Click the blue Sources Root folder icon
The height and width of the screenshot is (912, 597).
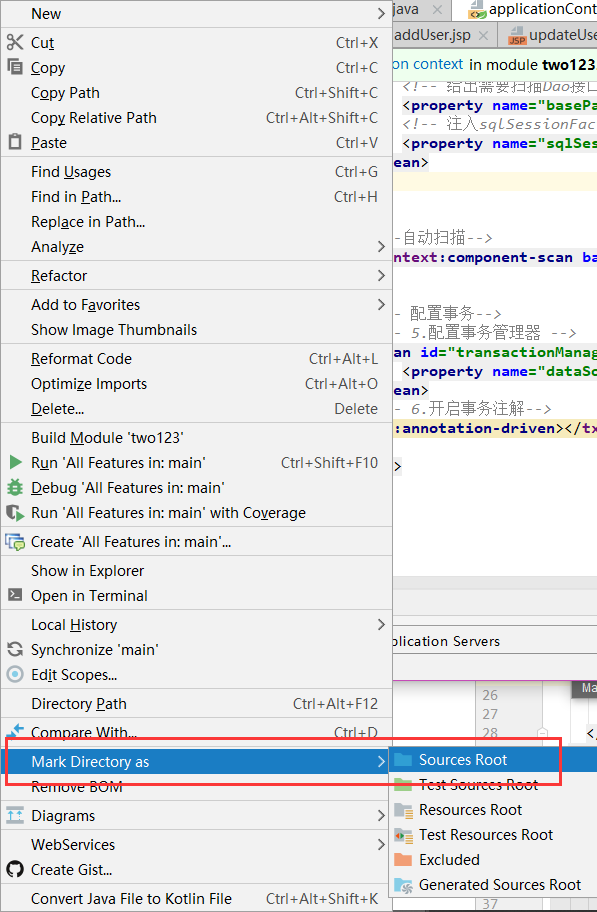(x=403, y=760)
